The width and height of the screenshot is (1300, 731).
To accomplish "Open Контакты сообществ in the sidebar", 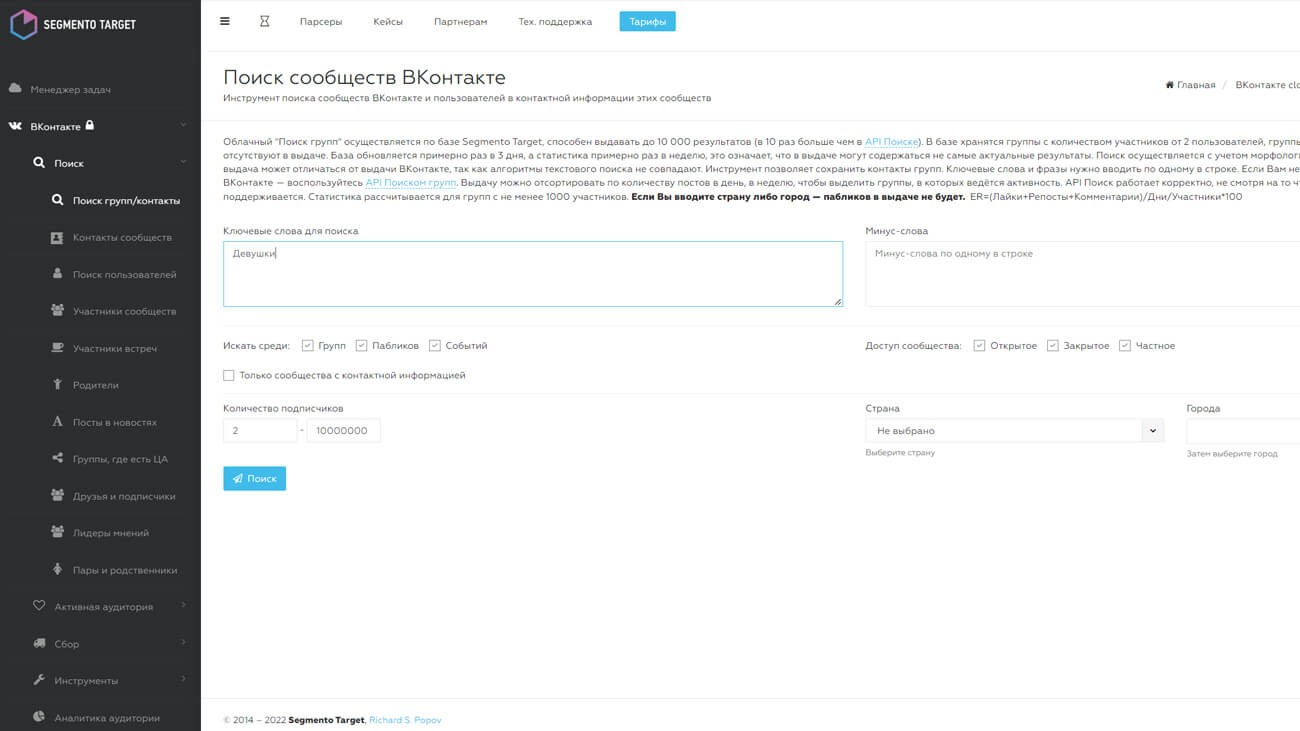I will tap(122, 238).
